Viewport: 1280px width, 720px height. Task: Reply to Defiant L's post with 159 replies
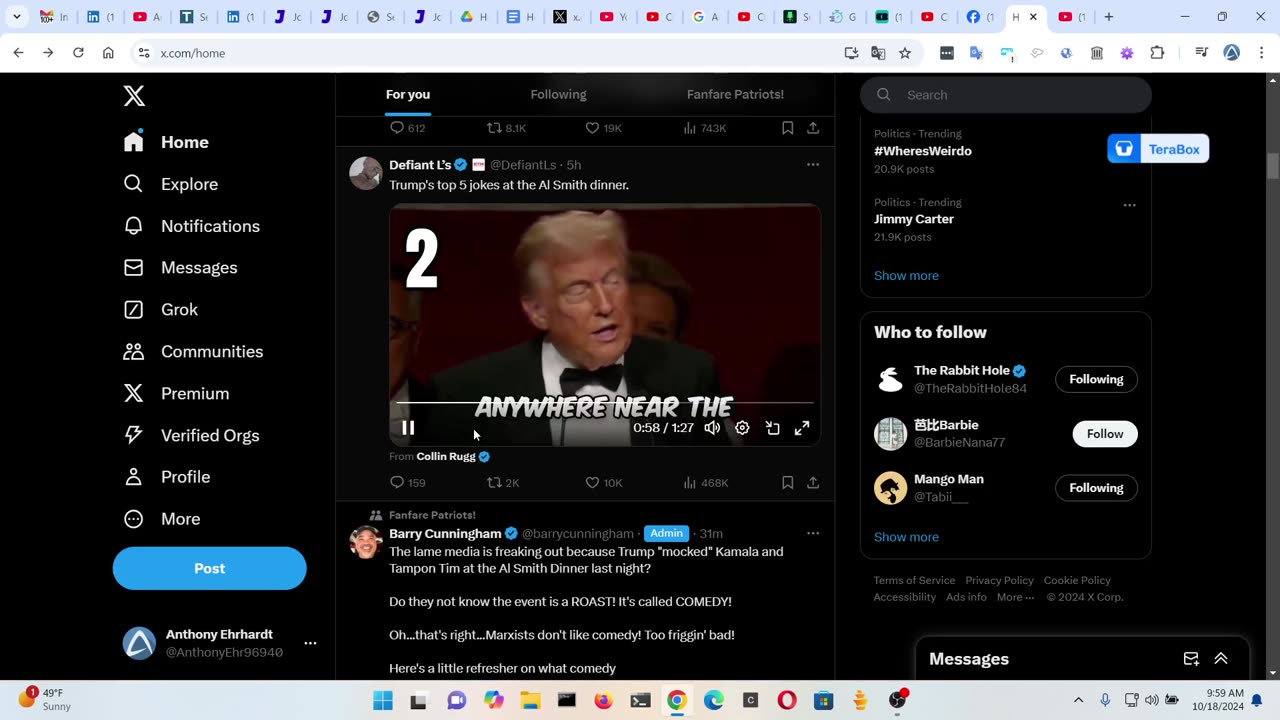coord(407,483)
